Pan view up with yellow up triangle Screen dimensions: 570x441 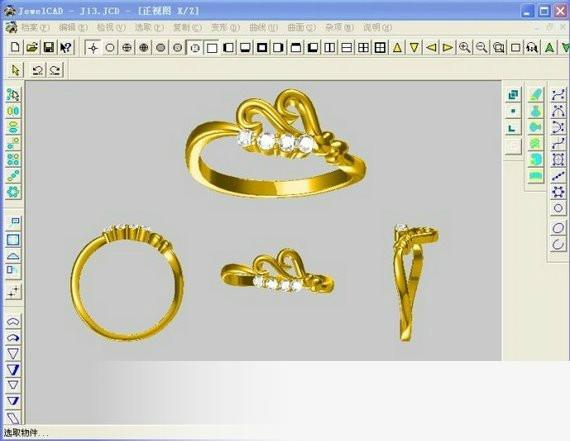click(x=397, y=48)
